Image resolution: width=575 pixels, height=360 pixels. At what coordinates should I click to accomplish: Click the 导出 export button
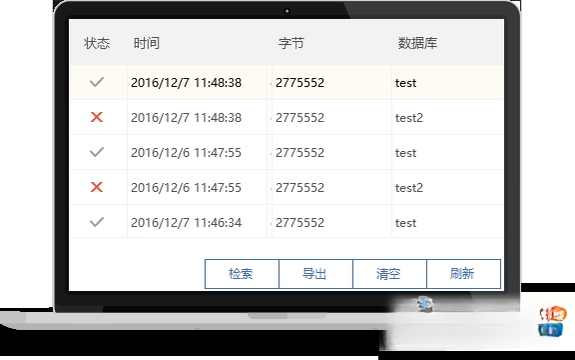pos(316,274)
